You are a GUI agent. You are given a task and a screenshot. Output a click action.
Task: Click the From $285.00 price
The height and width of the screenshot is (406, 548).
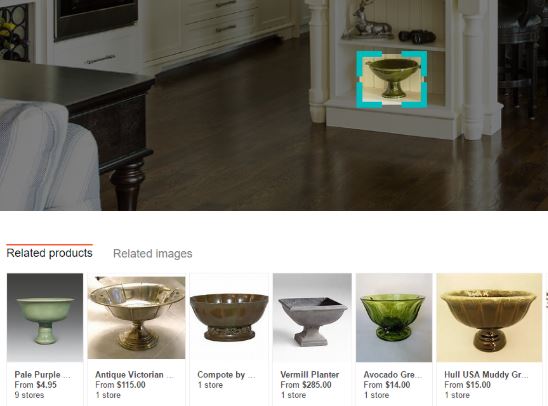(306, 385)
